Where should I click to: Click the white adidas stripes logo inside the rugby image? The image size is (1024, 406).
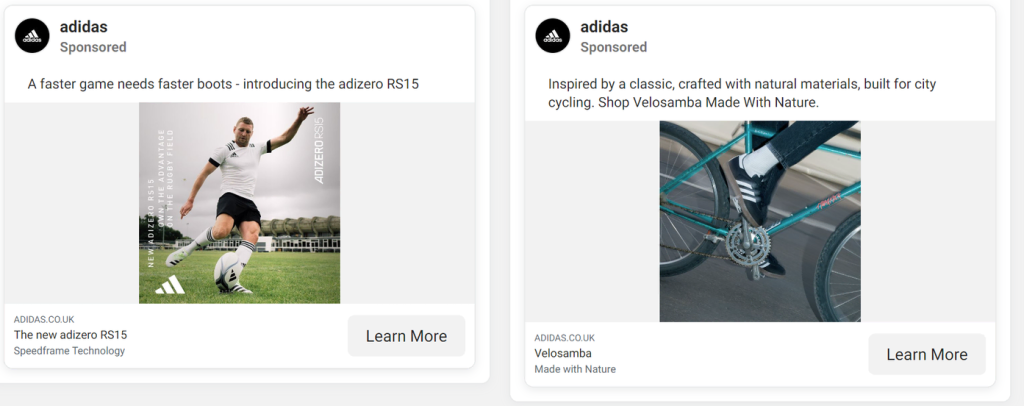point(170,285)
